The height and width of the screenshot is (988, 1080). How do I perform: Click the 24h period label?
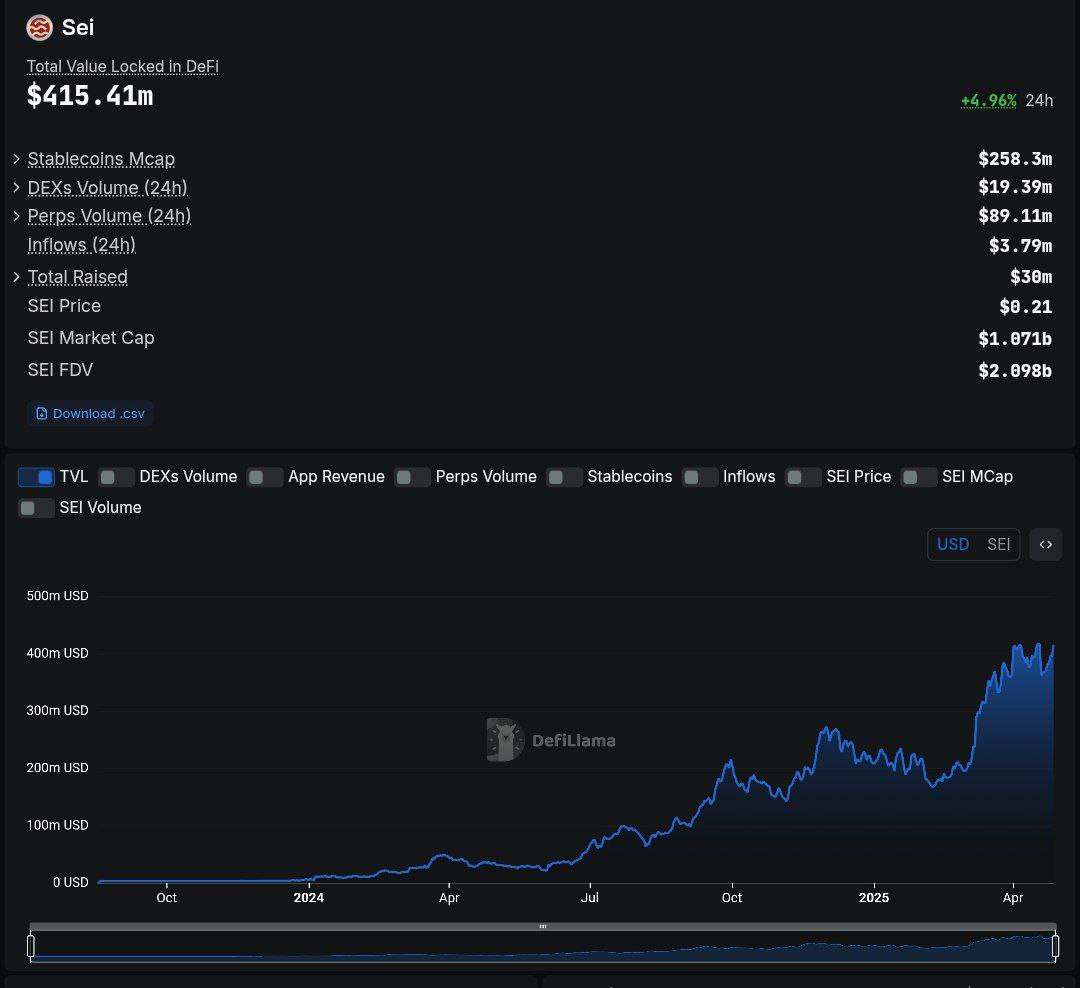pos(1039,101)
